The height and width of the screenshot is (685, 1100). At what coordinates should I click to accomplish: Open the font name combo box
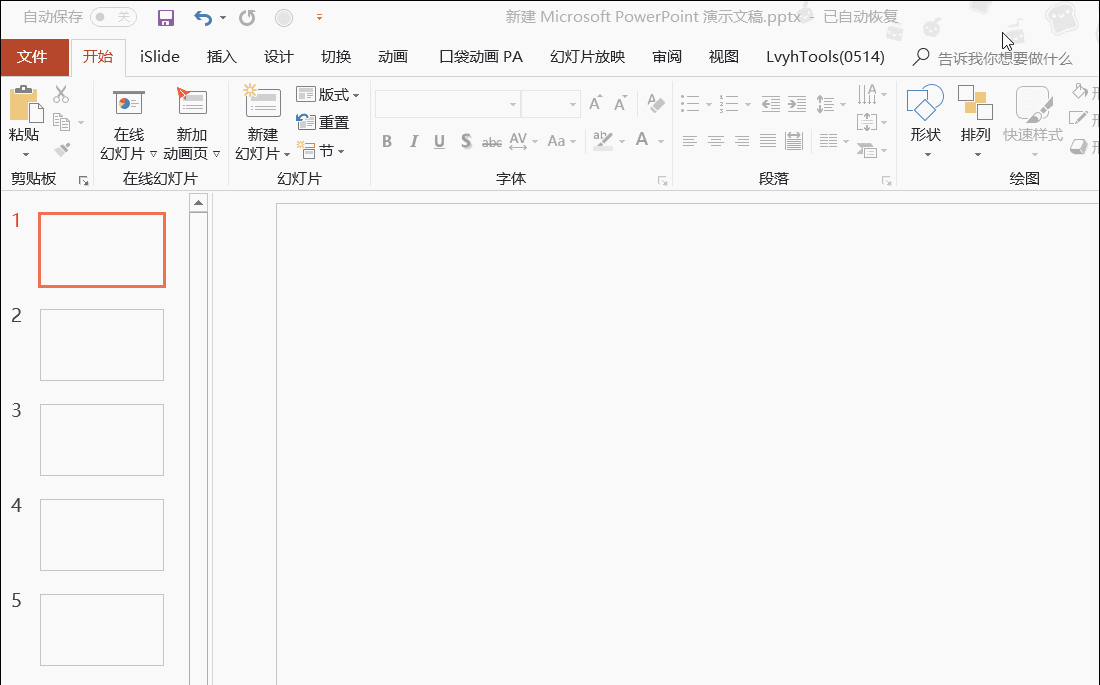point(447,104)
